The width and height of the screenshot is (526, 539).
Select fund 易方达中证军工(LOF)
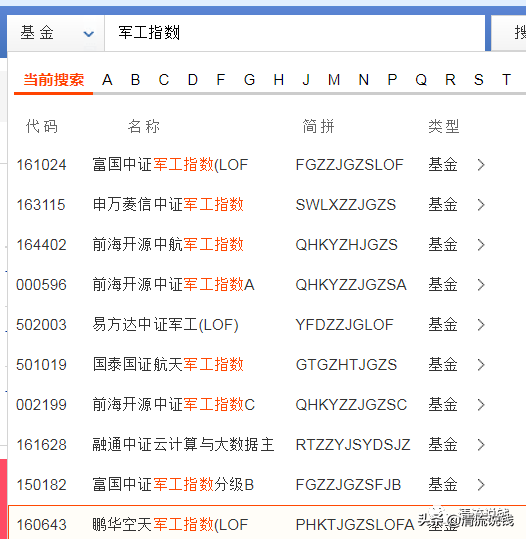(x=165, y=325)
